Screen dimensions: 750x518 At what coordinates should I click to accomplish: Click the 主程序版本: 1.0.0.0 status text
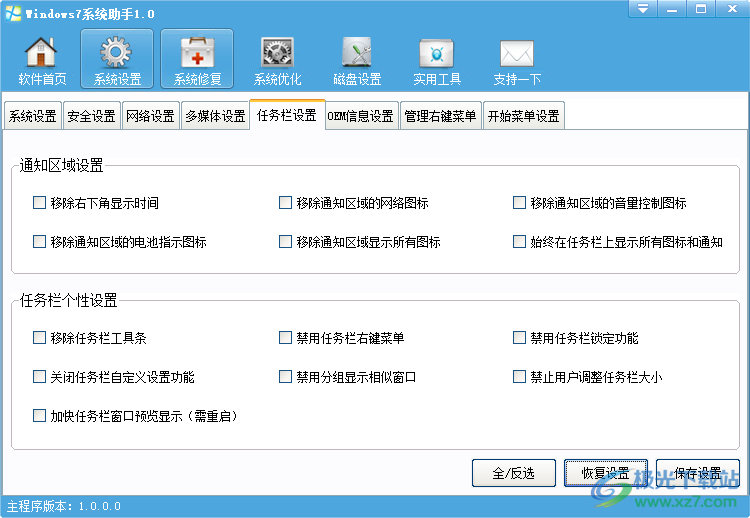tap(64, 506)
